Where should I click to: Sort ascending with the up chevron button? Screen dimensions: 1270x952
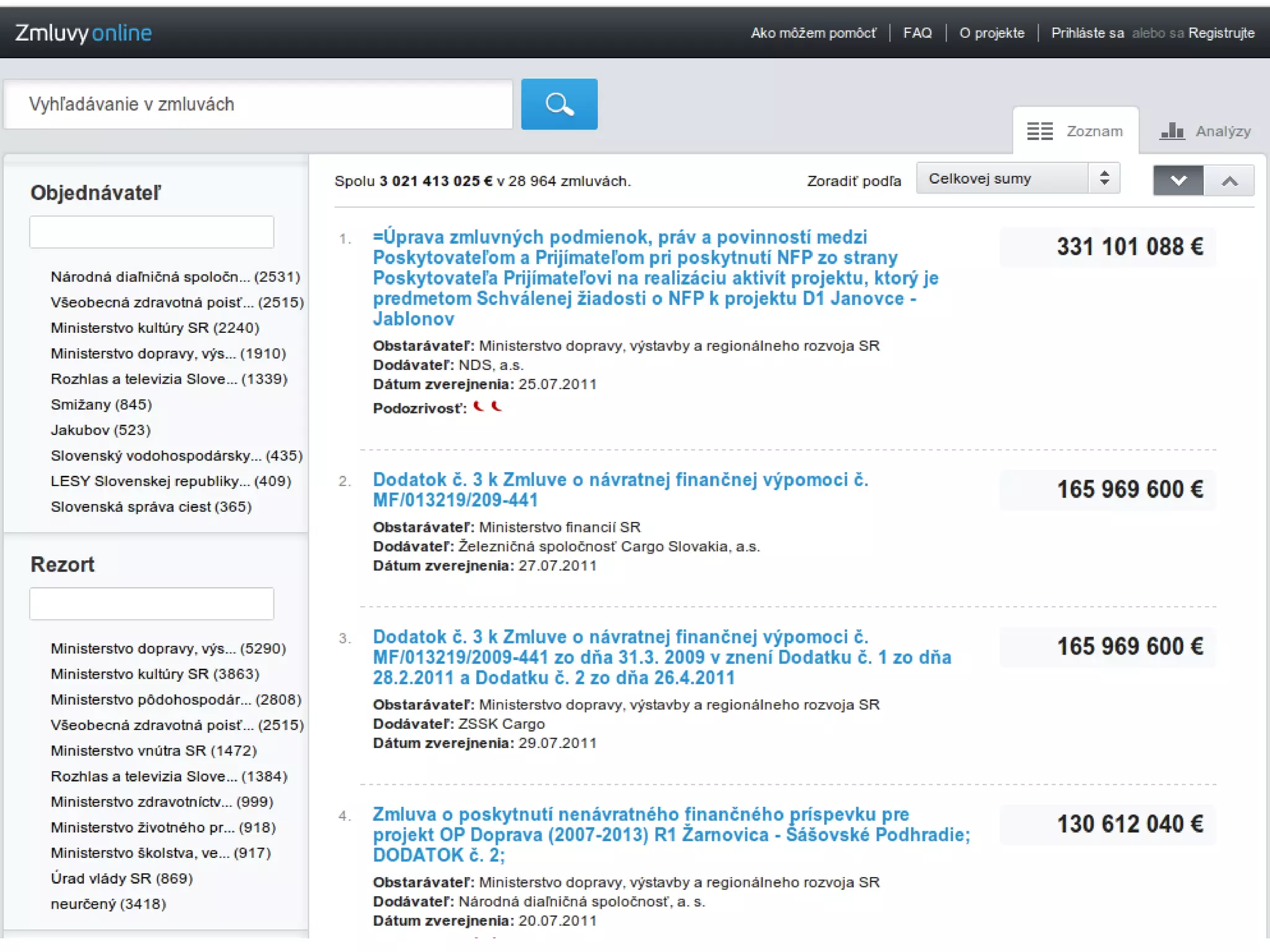1229,180
